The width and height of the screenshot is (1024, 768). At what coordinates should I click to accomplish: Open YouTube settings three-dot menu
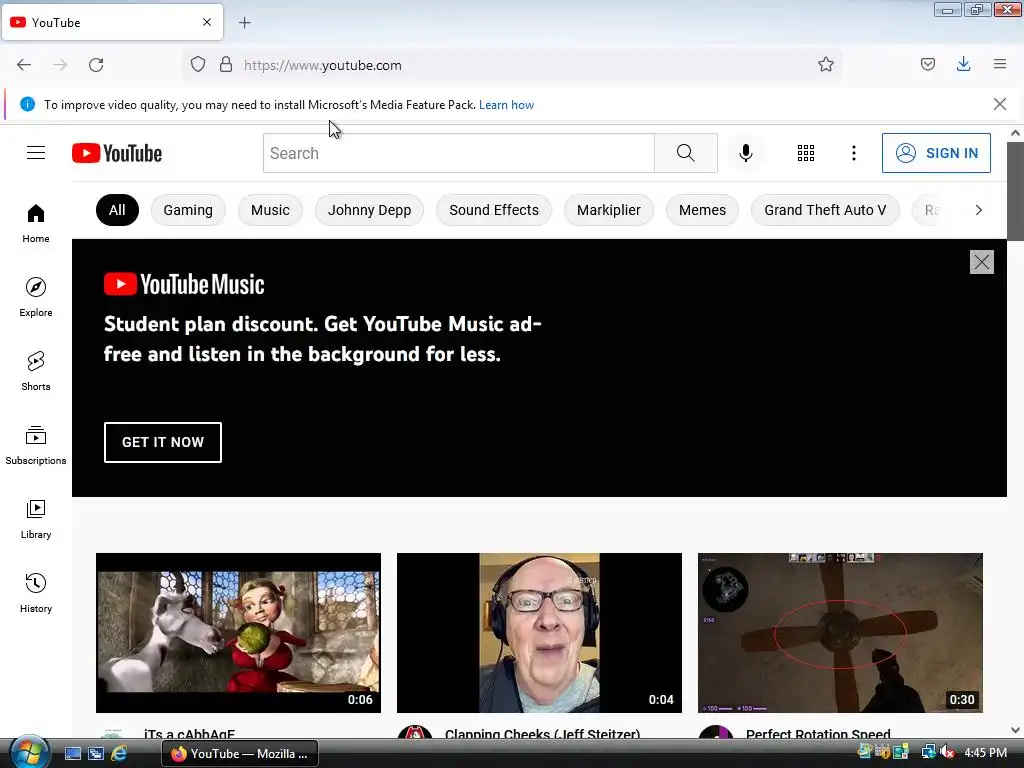click(854, 153)
